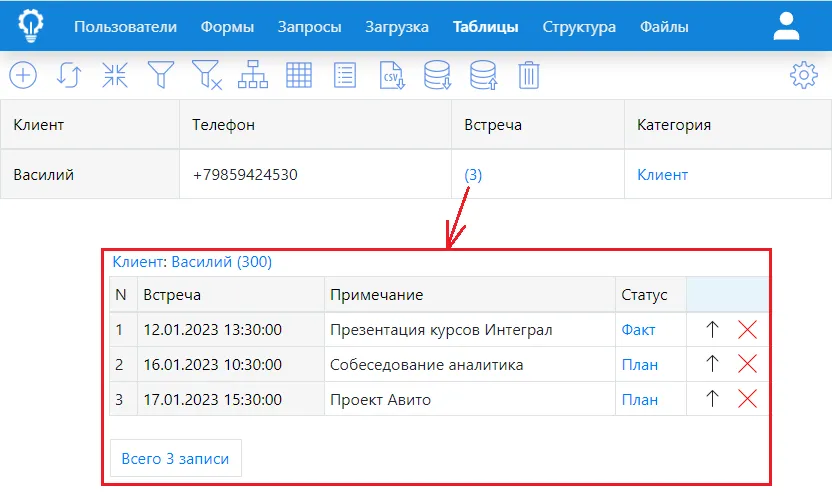Open the Пользователи menu

click(125, 27)
